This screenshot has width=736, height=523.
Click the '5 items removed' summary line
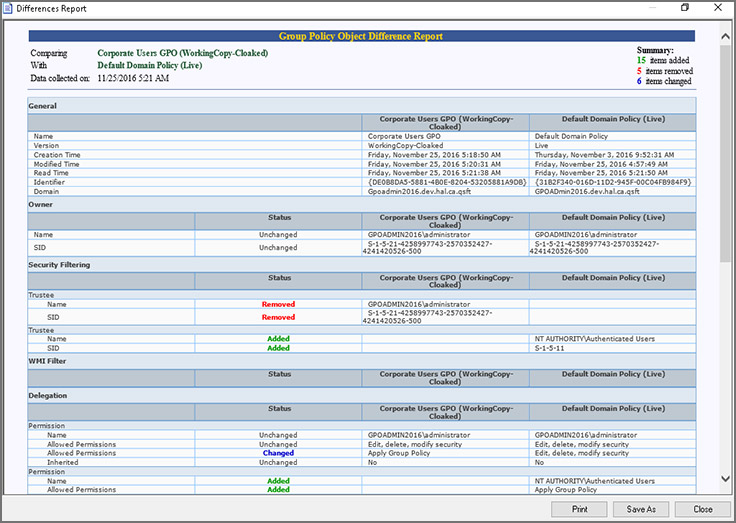[x=665, y=71]
